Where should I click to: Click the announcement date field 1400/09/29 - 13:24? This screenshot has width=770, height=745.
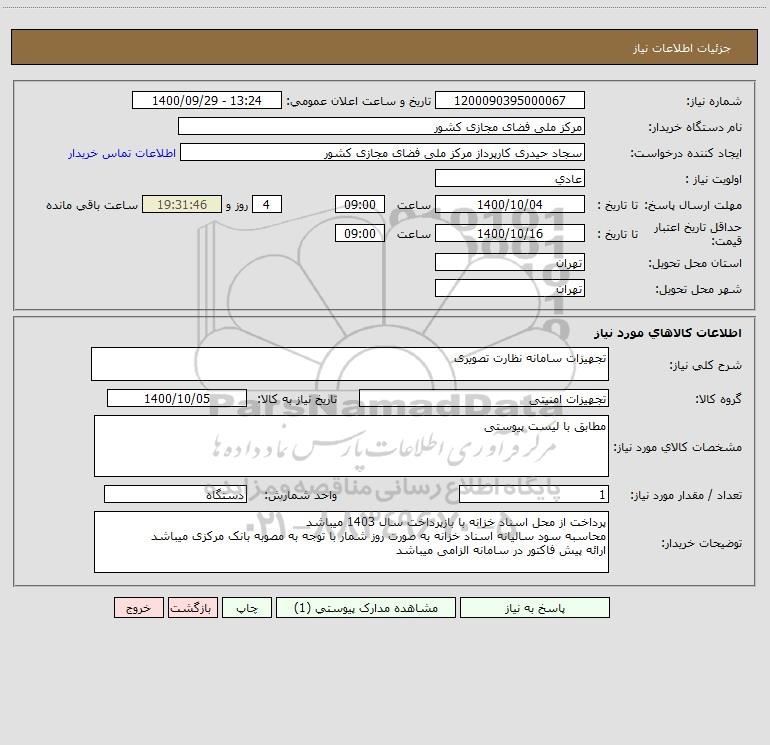point(207,100)
